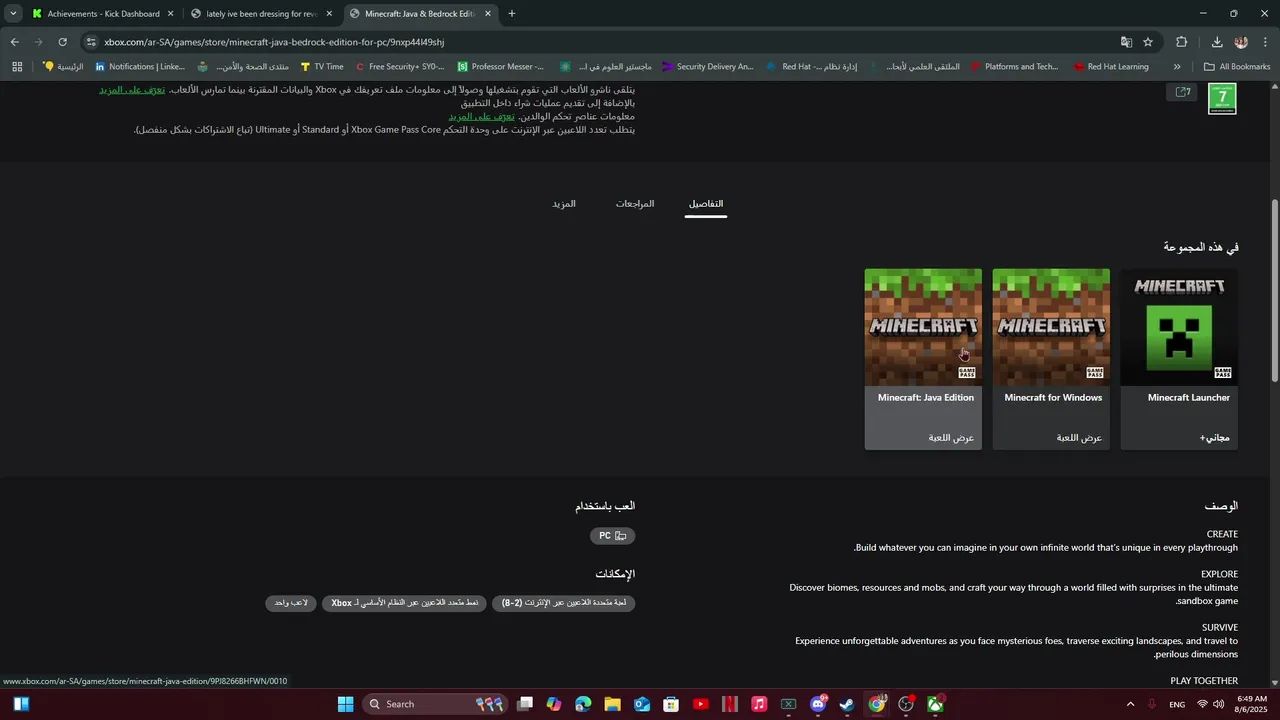
Task: Bookmark this page with the star icon
Action: [x=1148, y=42]
